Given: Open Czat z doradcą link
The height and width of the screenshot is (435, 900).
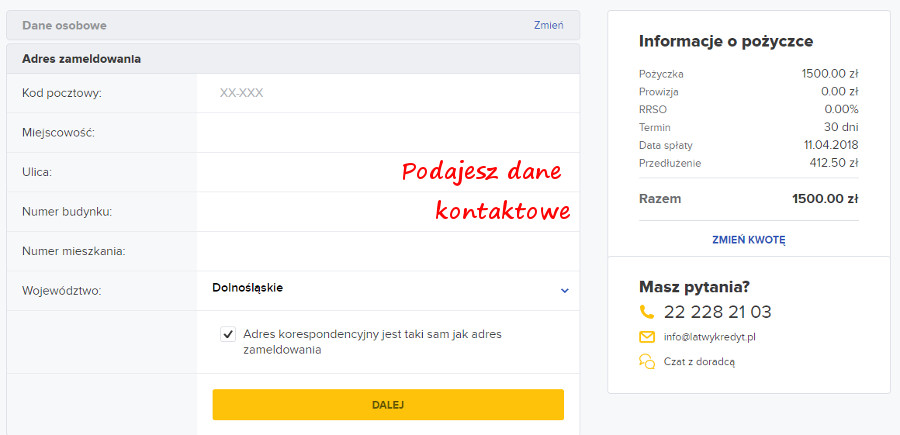Looking at the screenshot, I should tap(699, 362).
